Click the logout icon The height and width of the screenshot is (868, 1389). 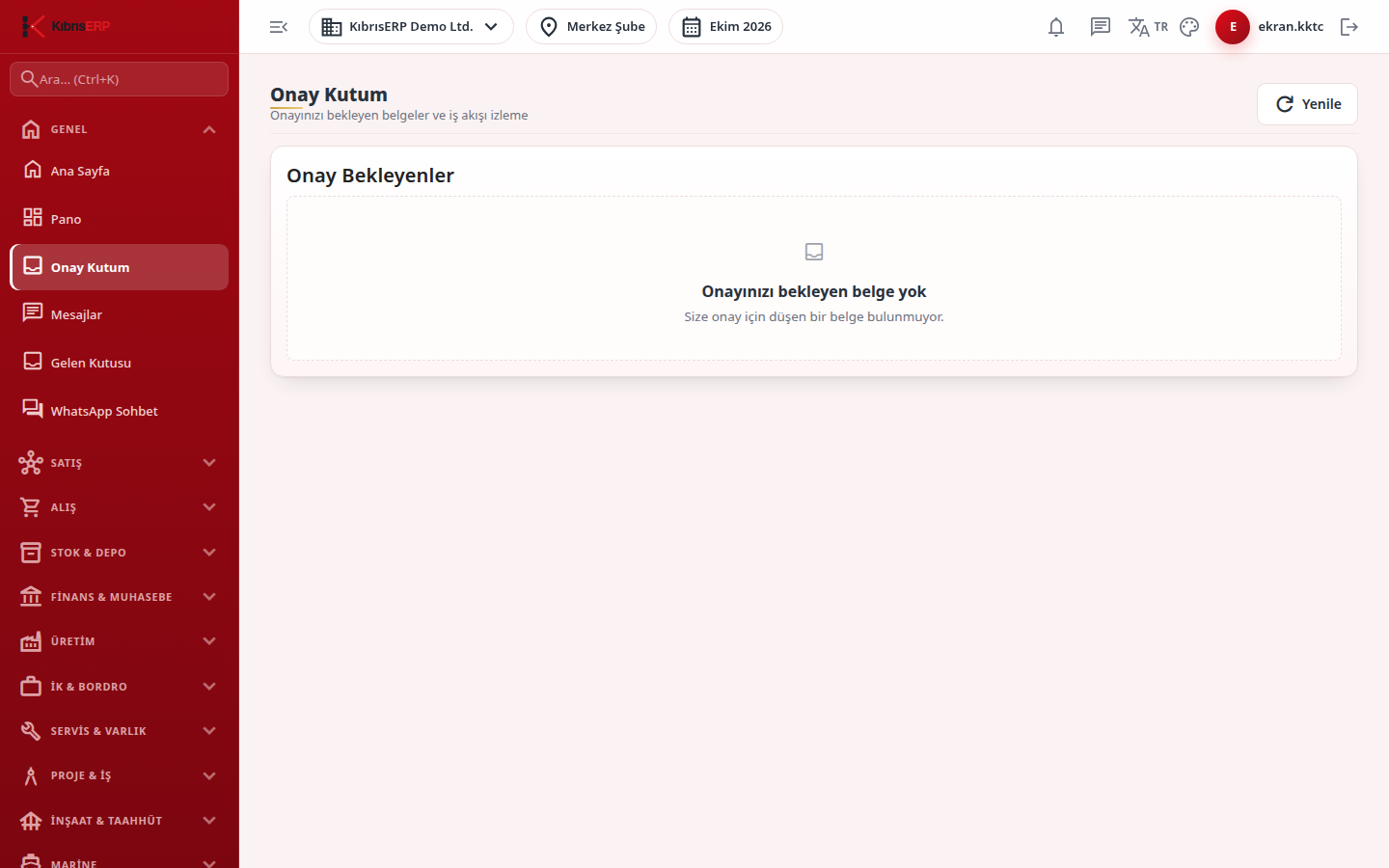[x=1349, y=27]
